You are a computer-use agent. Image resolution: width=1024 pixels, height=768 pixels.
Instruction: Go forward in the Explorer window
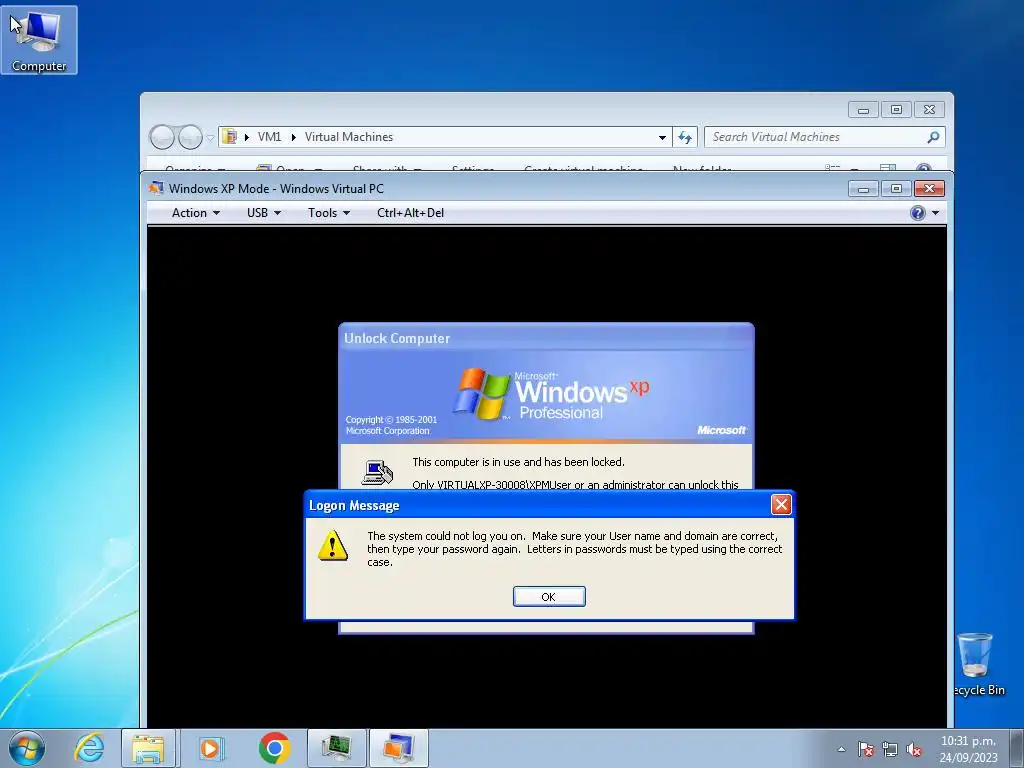point(190,137)
